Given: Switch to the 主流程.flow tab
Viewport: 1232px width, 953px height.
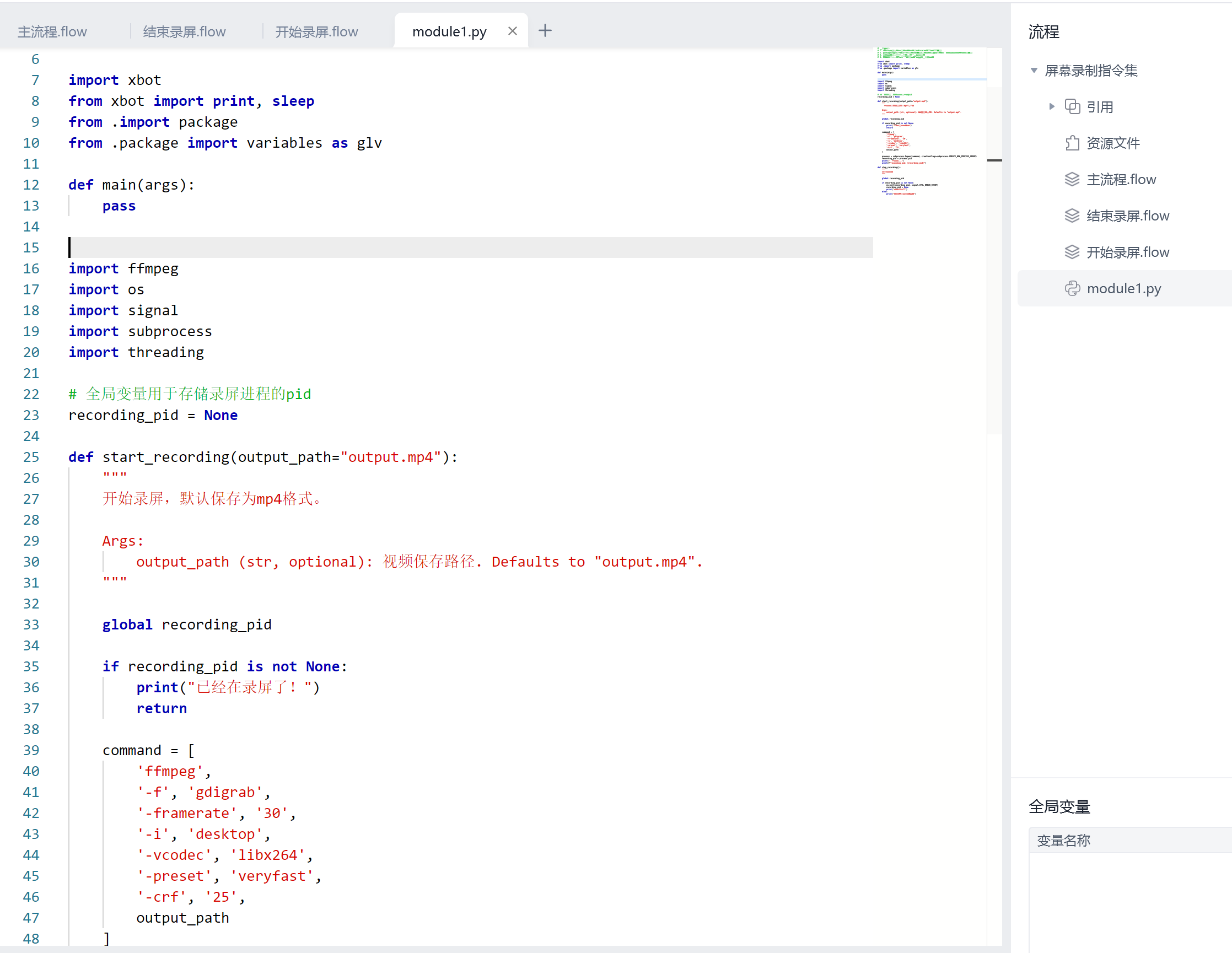Looking at the screenshot, I should pyautogui.click(x=52, y=32).
